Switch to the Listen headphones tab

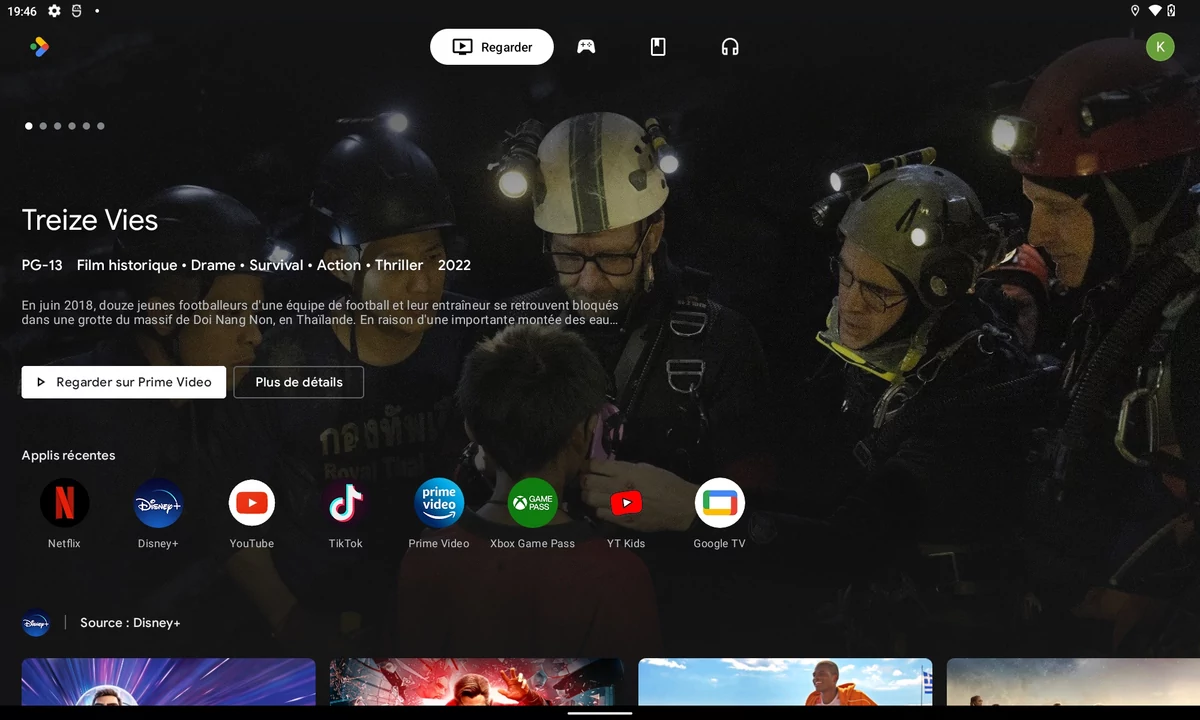(x=730, y=47)
